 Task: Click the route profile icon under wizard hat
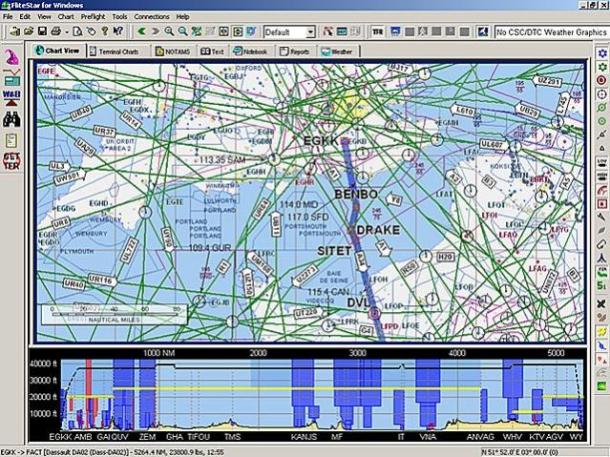(12, 77)
